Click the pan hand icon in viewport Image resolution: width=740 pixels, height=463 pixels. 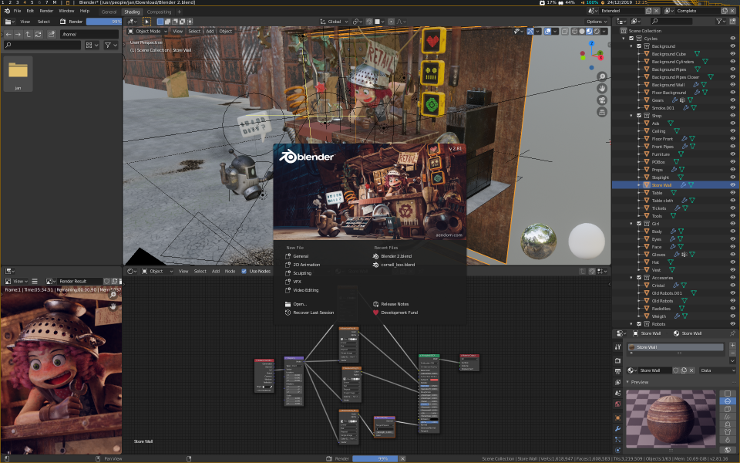pyautogui.click(x=602, y=88)
